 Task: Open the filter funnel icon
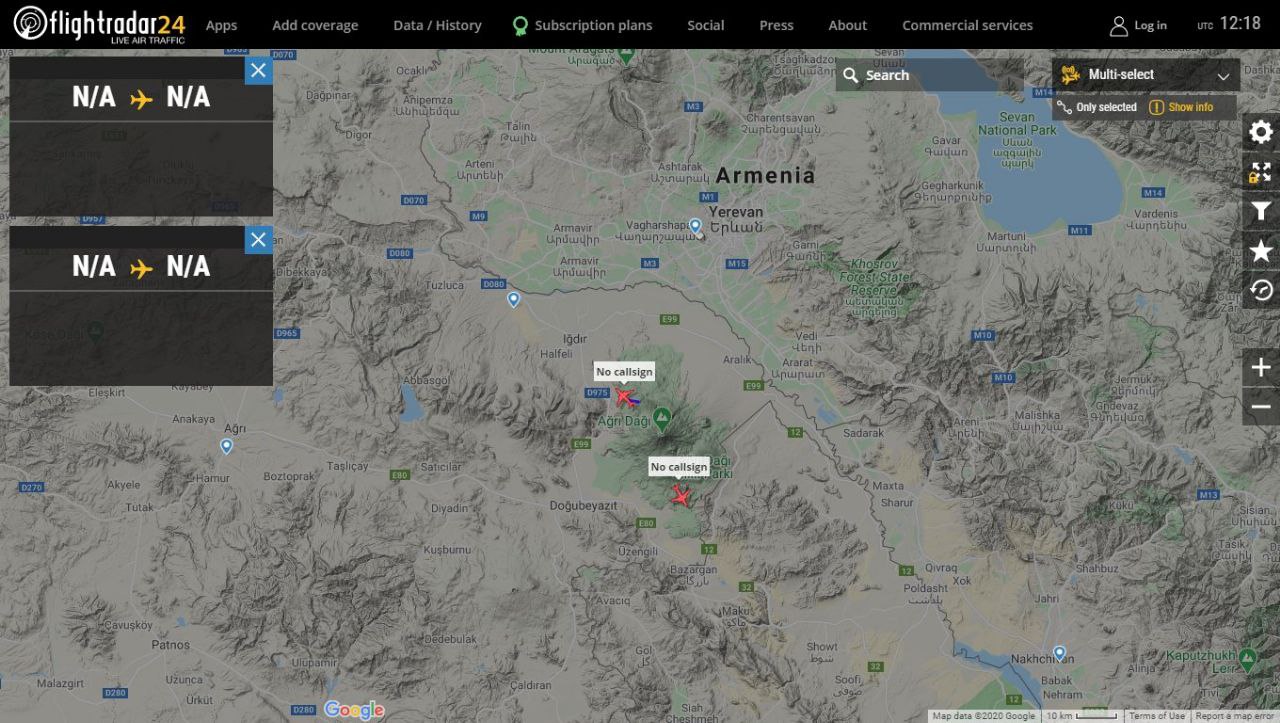[x=1261, y=211]
